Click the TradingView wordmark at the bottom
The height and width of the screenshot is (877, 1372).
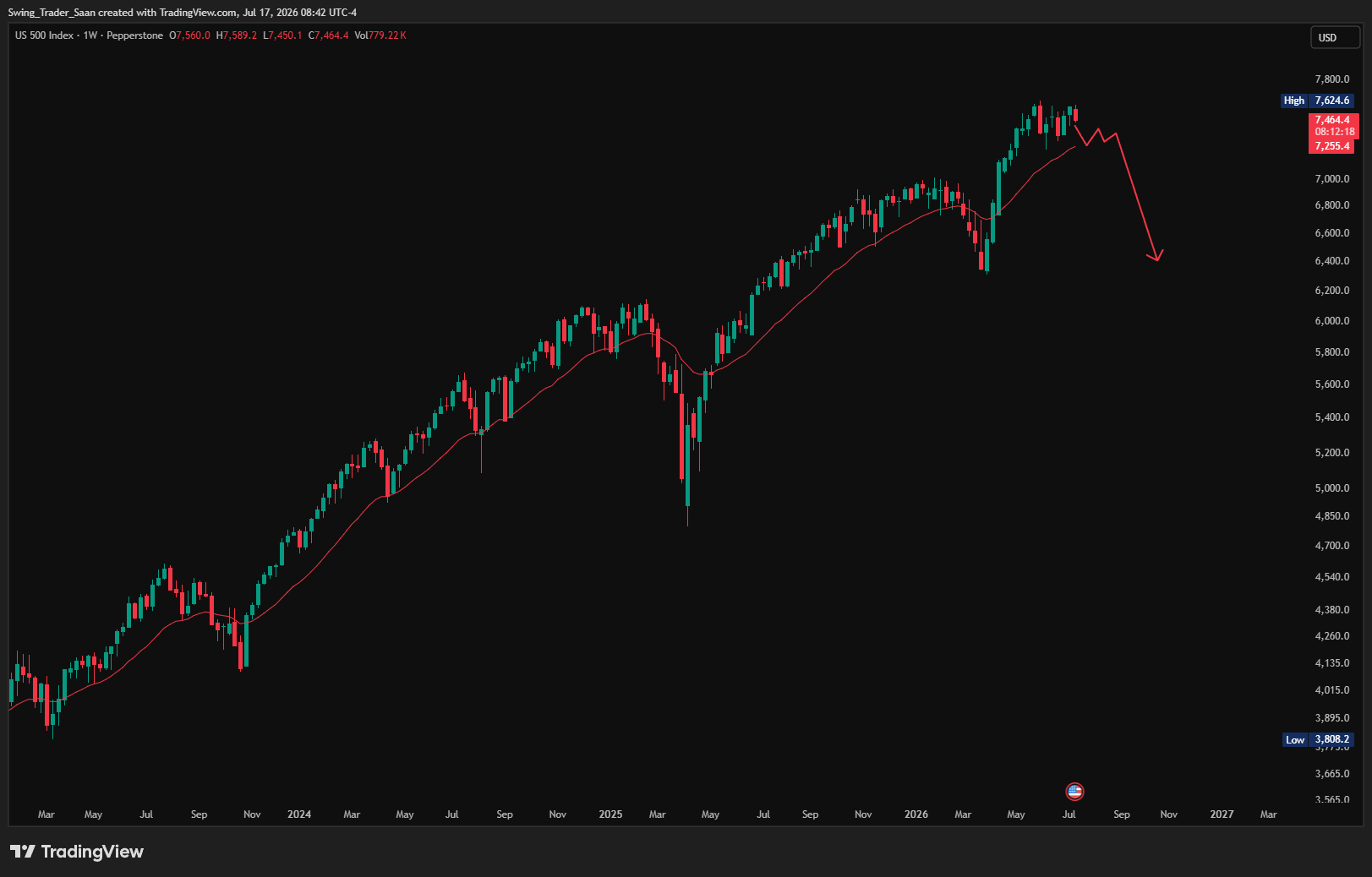click(92, 852)
